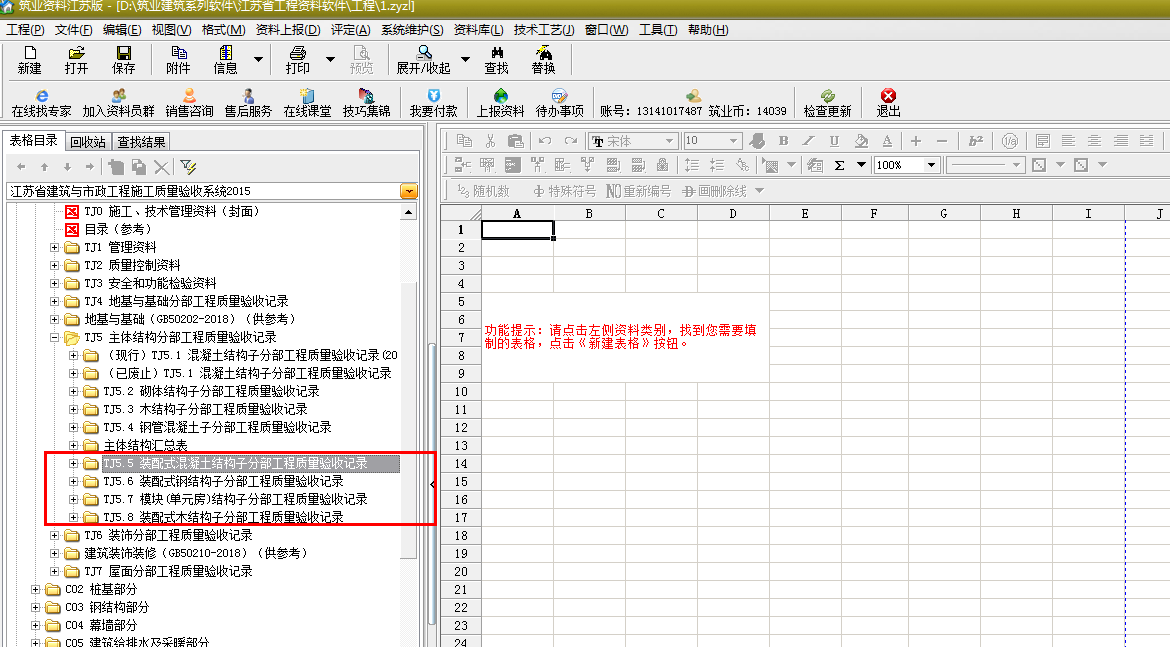Expand the TJ6 装饰分部工程 tree node
Image resolution: width=1170 pixels, height=647 pixels.
click(56, 535)
